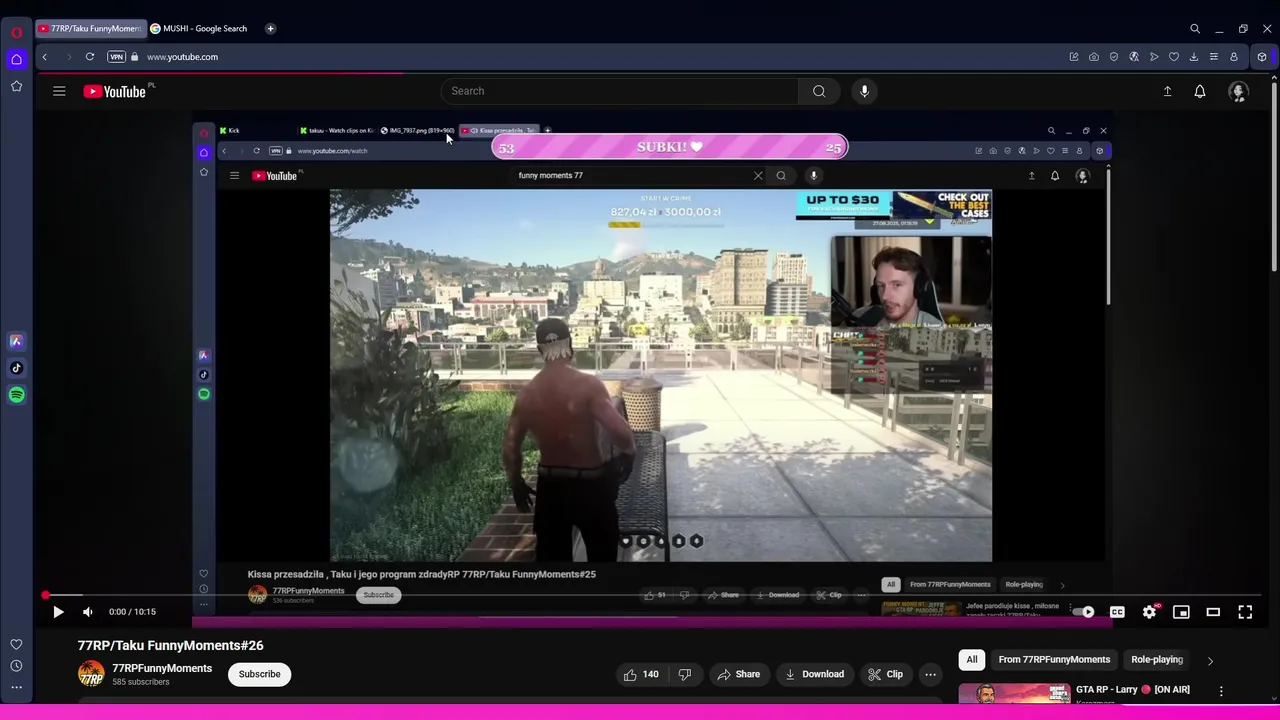Screen dimensions: 1280x720
Task: Open GTA RP - Larry video thumbnail
Action: pos(1014,694)
